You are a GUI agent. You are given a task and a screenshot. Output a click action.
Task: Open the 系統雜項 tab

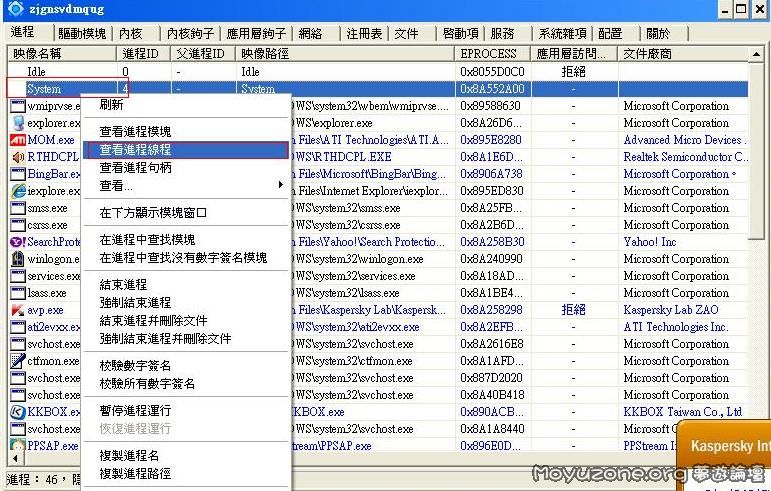click(x=563, y=33)
